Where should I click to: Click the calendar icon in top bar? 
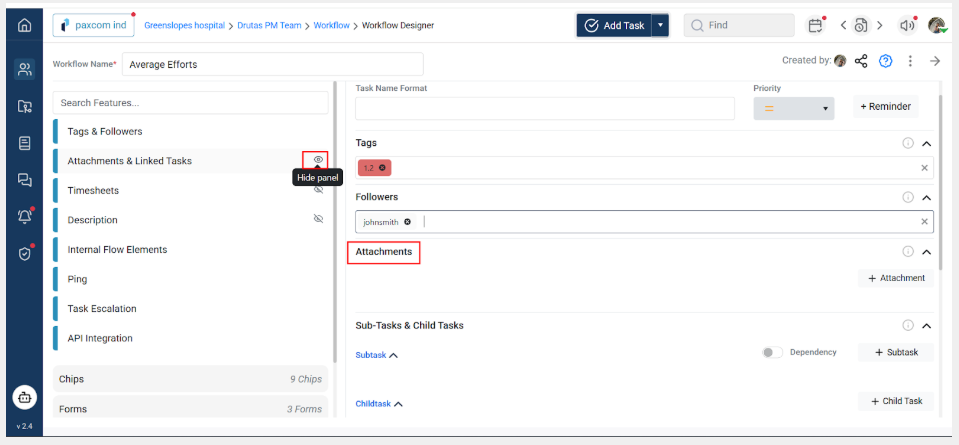tap(816, 25)
